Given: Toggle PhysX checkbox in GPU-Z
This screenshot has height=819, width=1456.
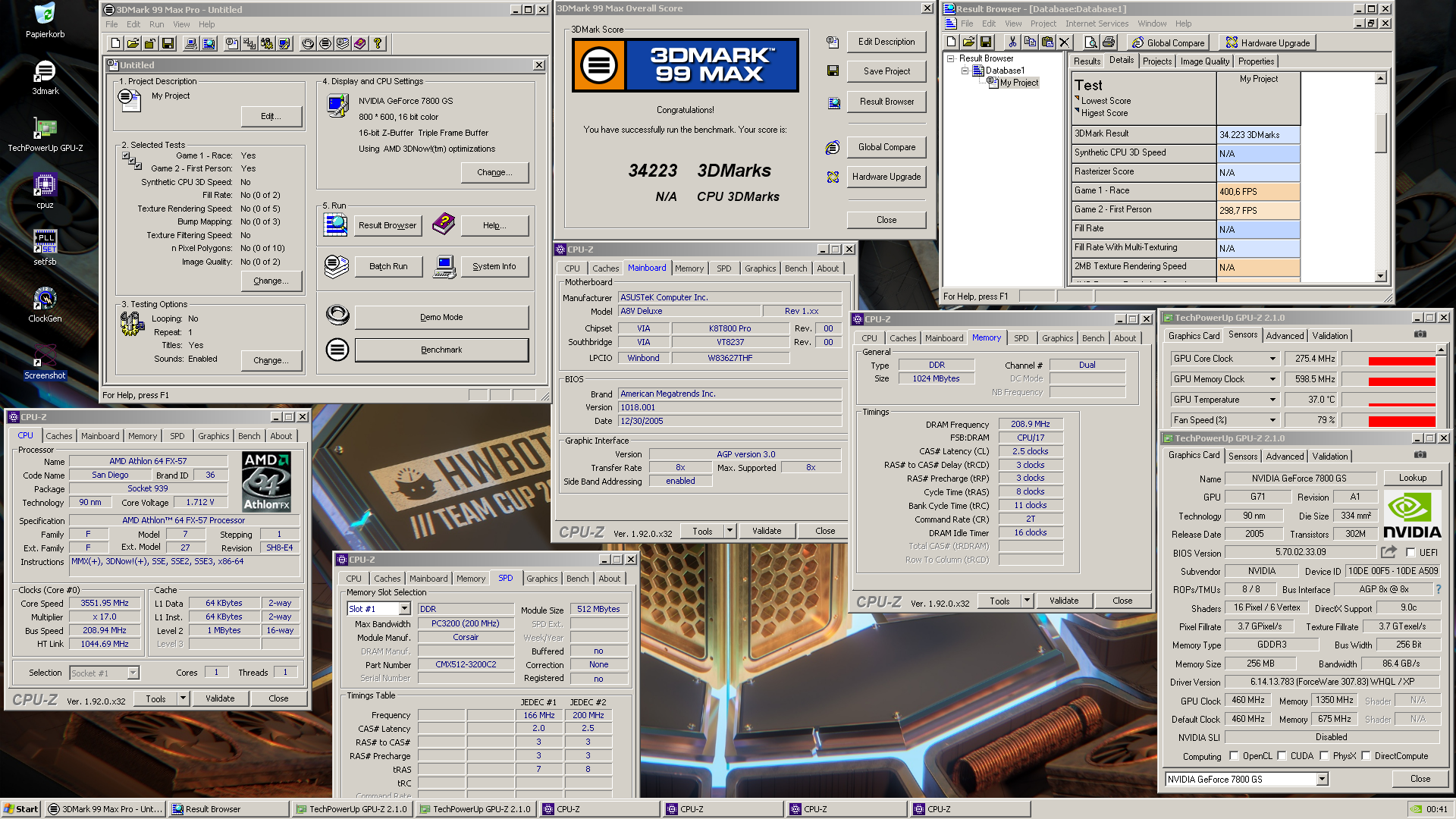Looking at the screenshot, I should [x=1324, y=756].
